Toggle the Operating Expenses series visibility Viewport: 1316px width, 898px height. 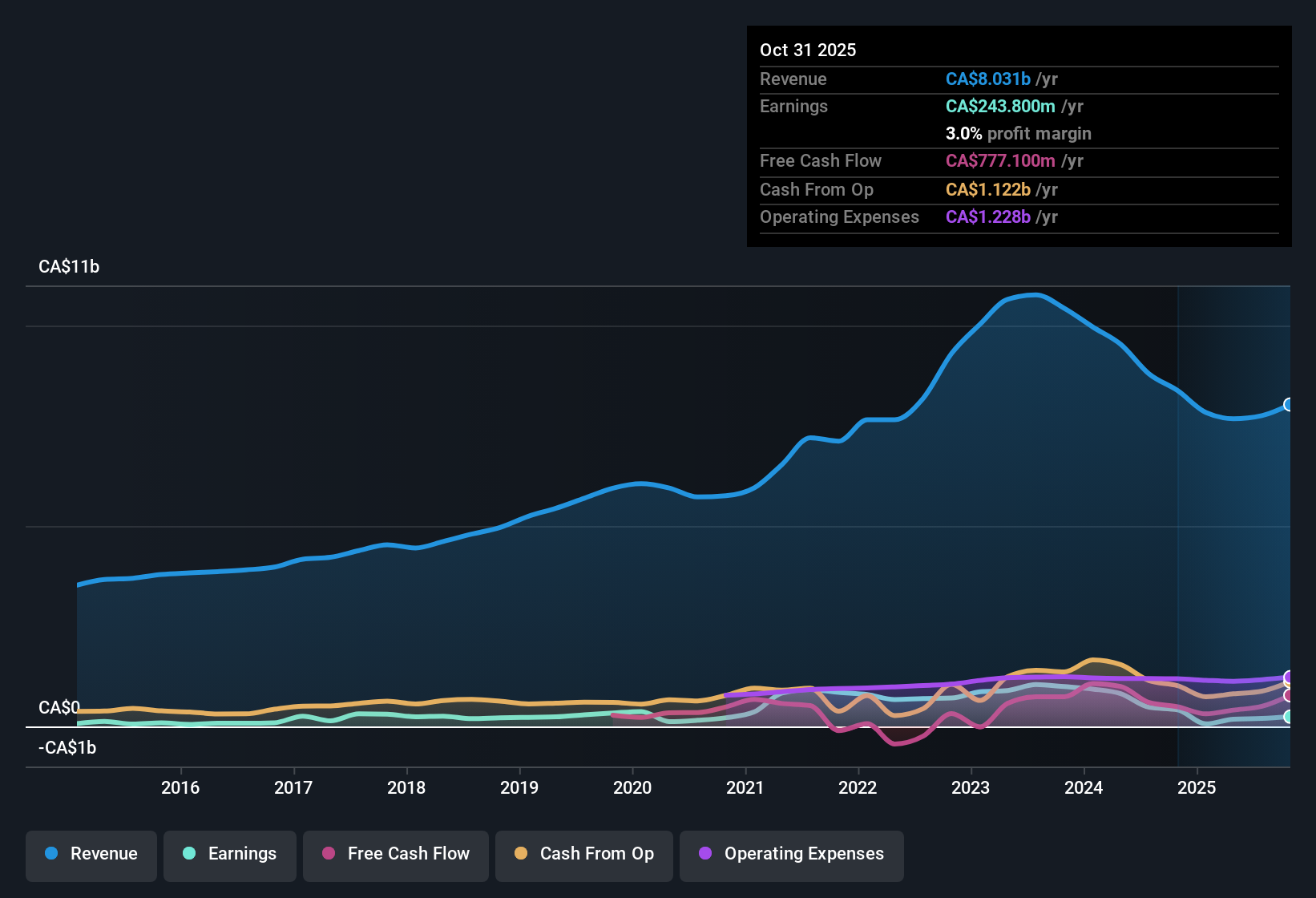point(791,854)
